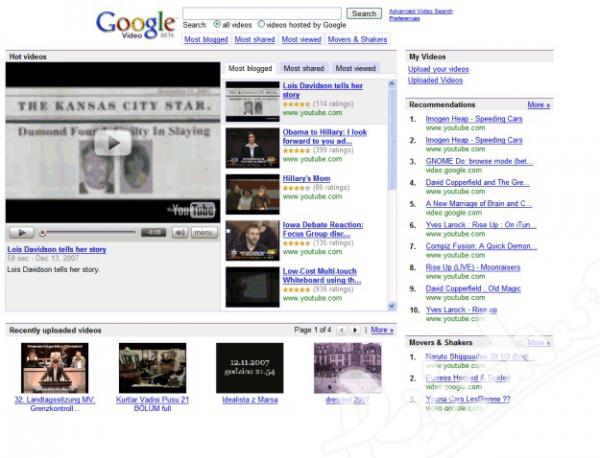Viewport: 600px width, 458px height.
Task: Click Low-Cost Multi-touch Whiteboard title link
Action: click(321, 275)
